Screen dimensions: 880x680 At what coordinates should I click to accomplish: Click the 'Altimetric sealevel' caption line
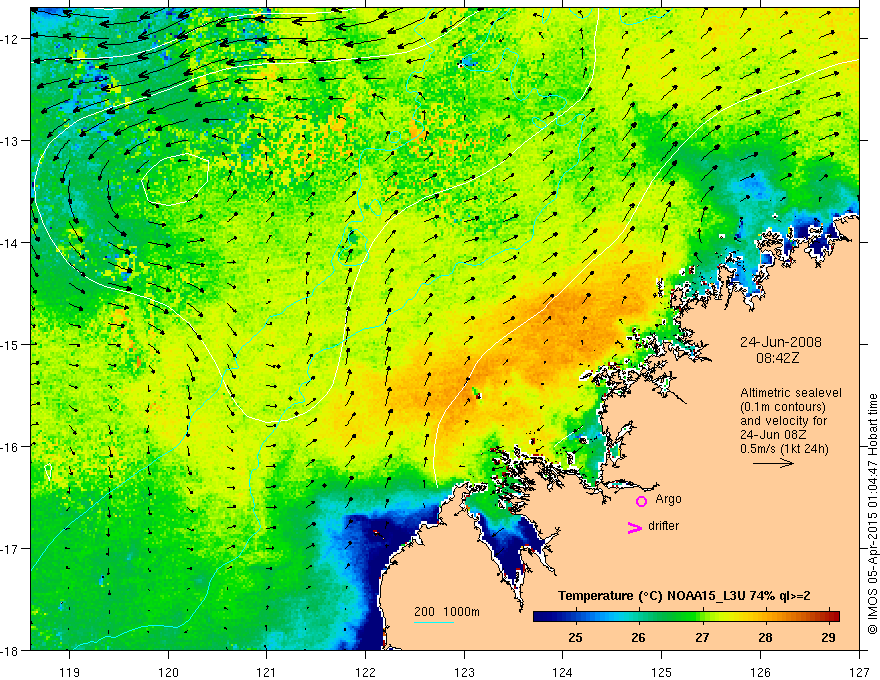coord(791,393)
